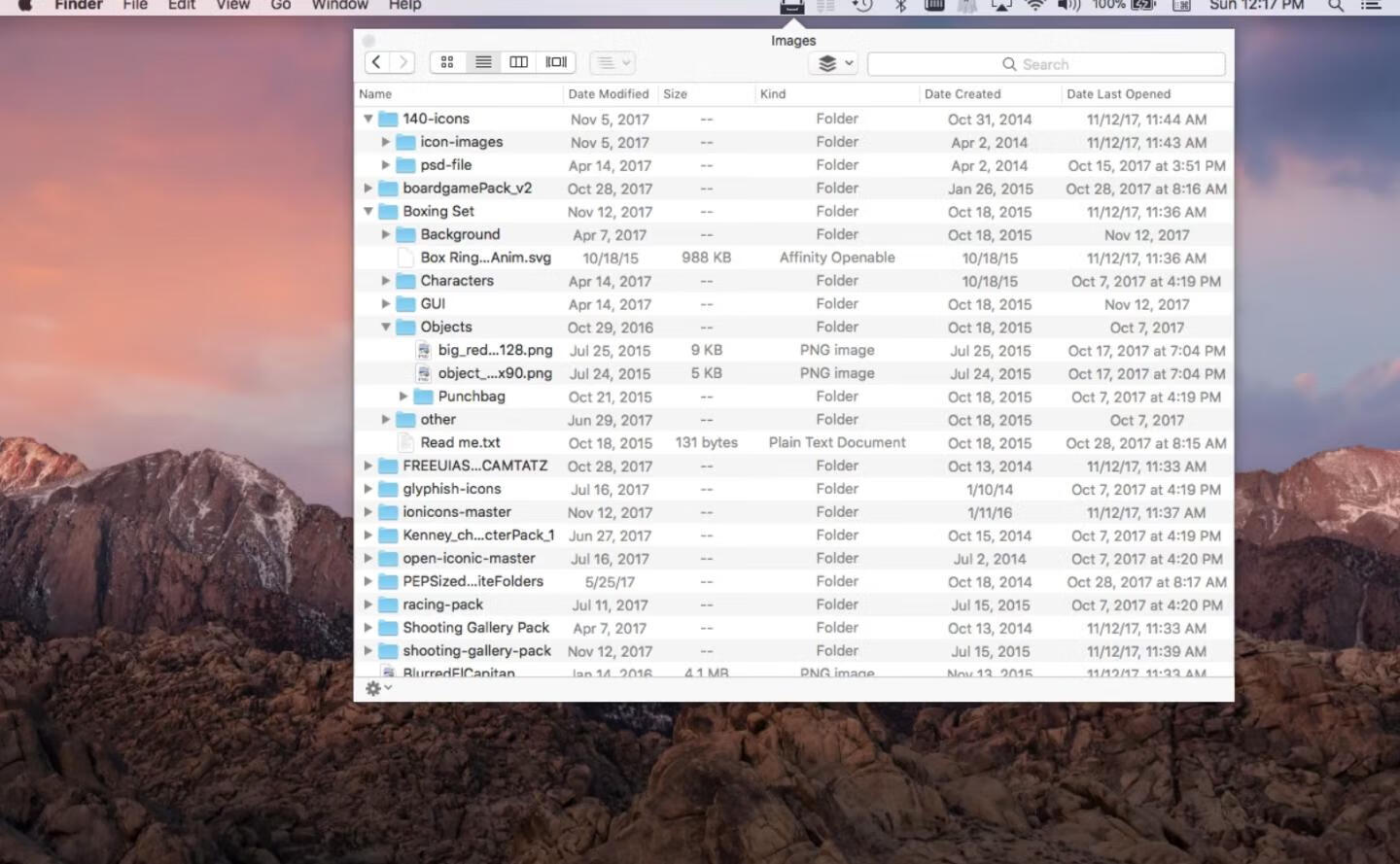The image size is (1400, 864).
Task: Collapse the 140-icons folder
Action: (x=368, y=119)
